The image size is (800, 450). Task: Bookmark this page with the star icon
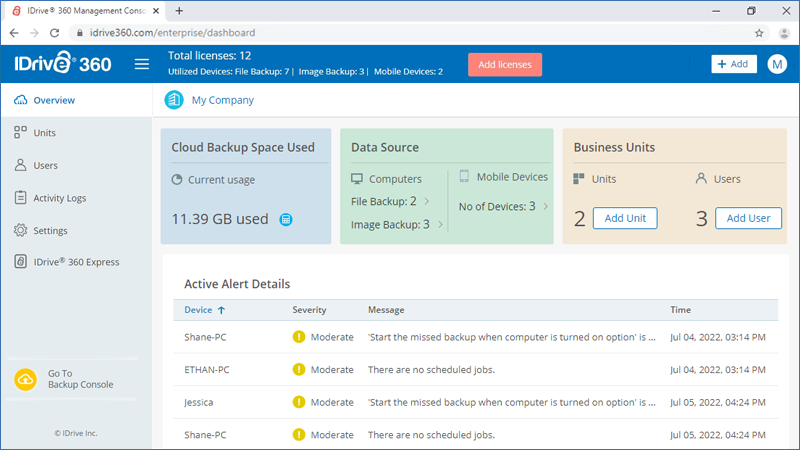pyautogui.click(x=759, y=33)
